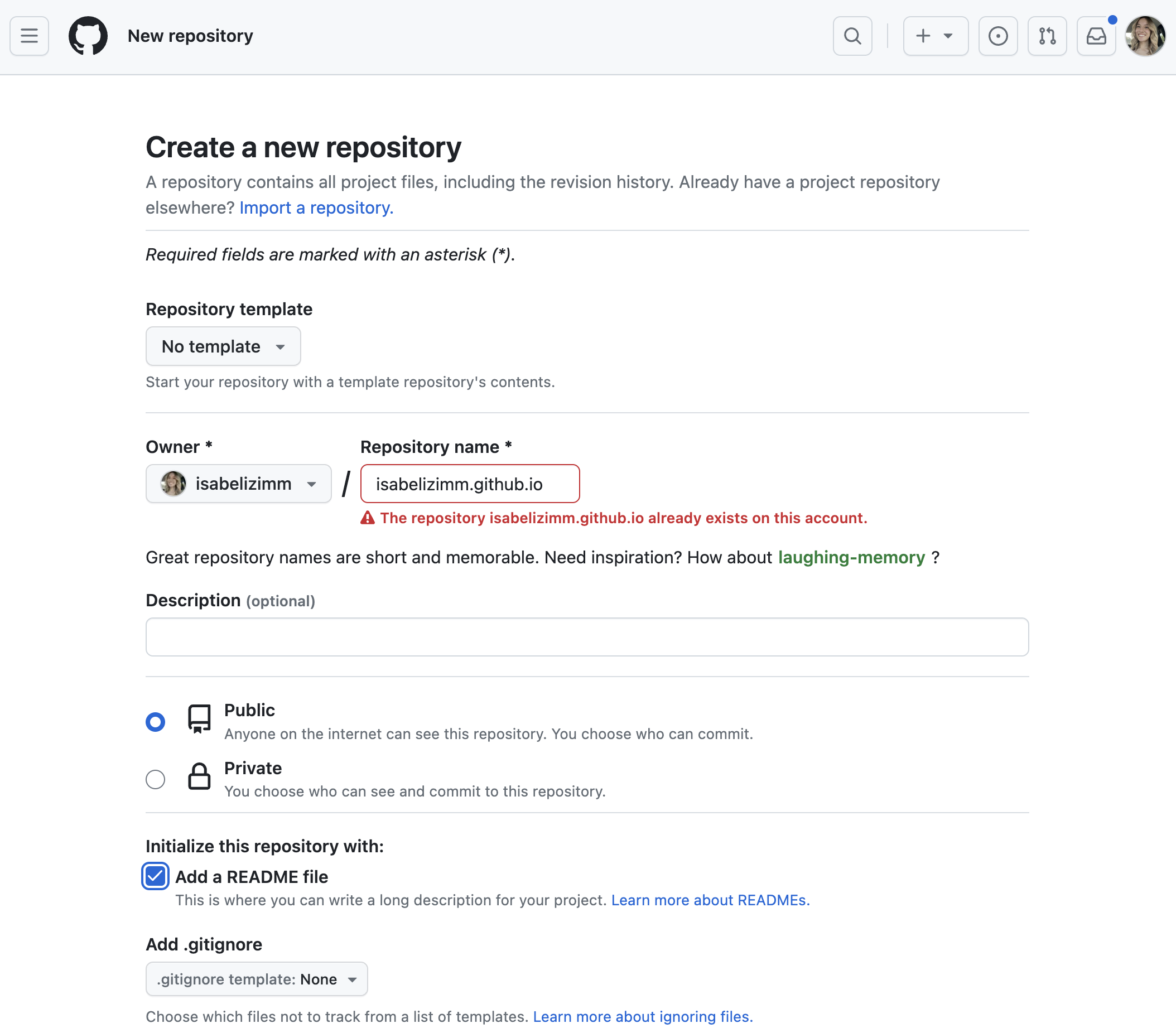Click the plus create-new icon
The width and height of the screenshot is (1176, 1033).
click(x=924, y=36)
